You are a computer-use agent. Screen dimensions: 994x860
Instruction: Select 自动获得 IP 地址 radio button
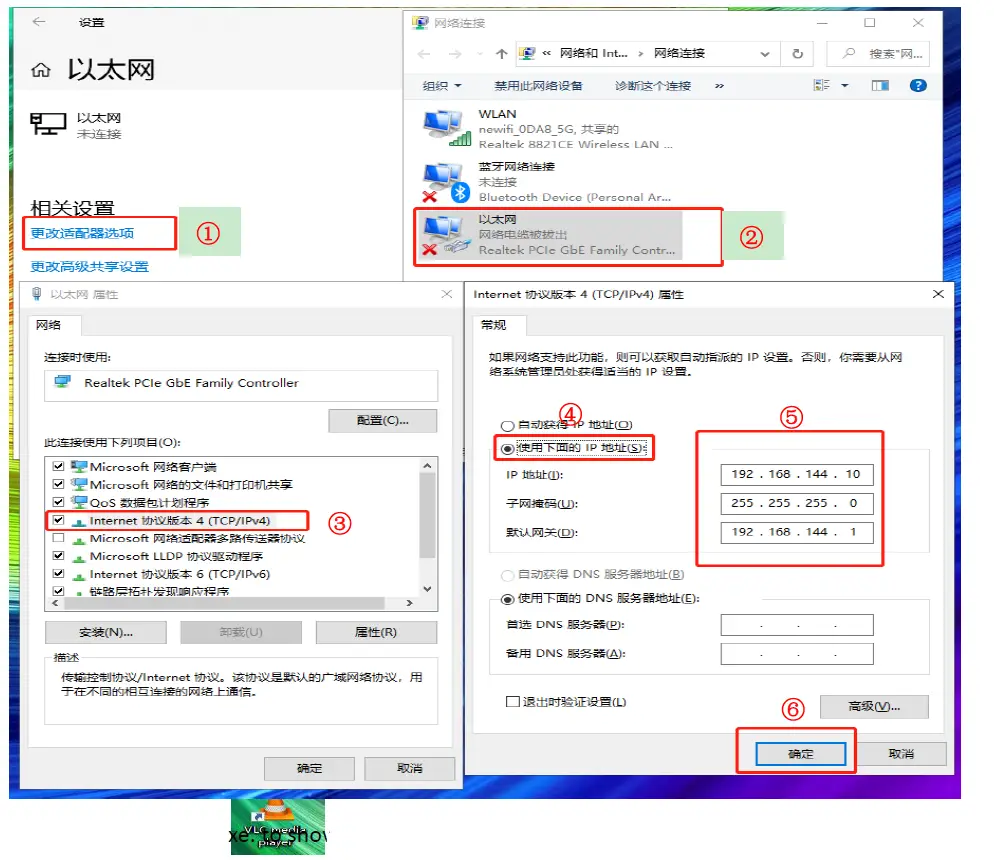point(507,426)
